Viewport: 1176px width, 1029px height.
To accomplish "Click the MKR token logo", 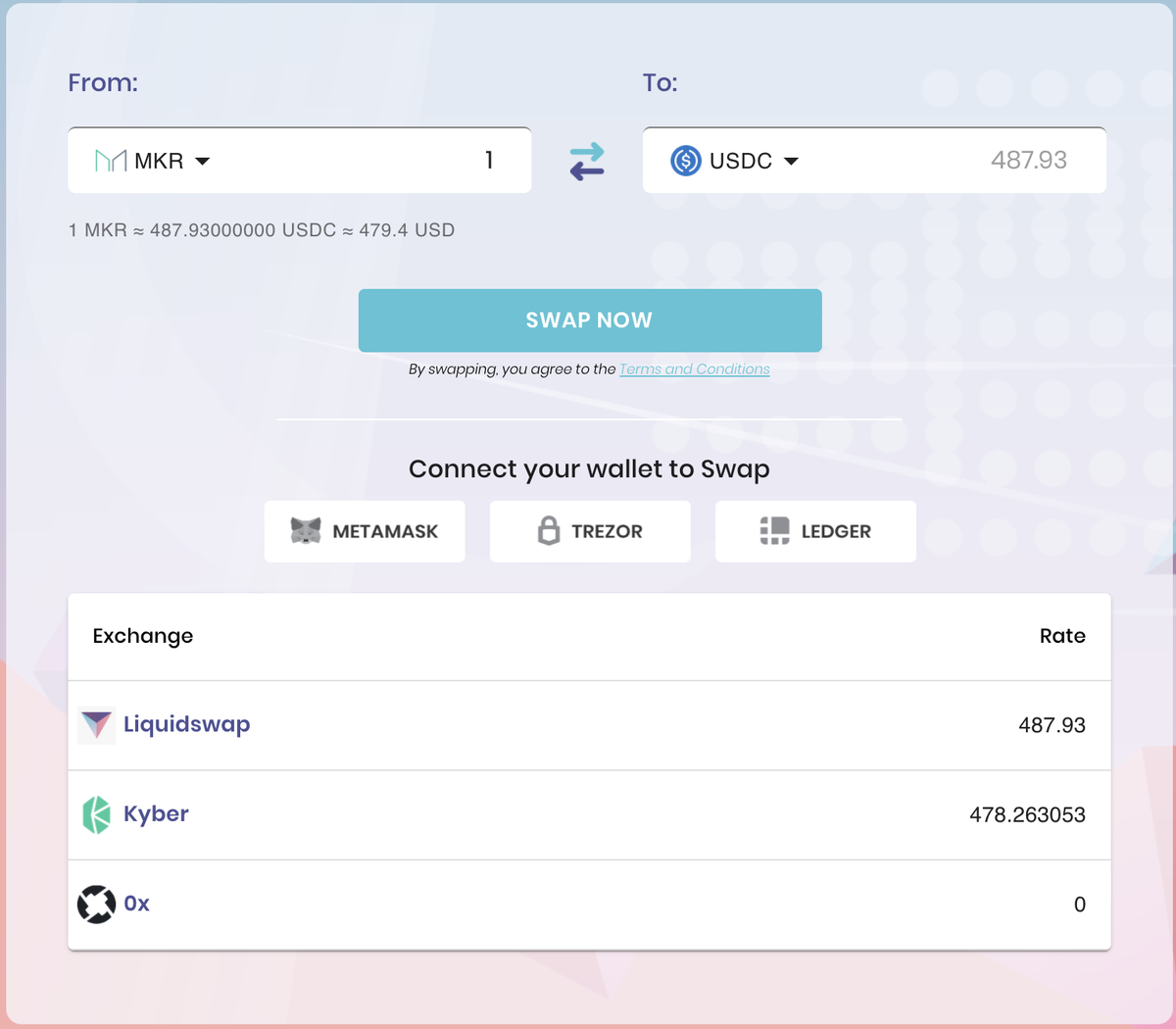I will click(111, 161).
